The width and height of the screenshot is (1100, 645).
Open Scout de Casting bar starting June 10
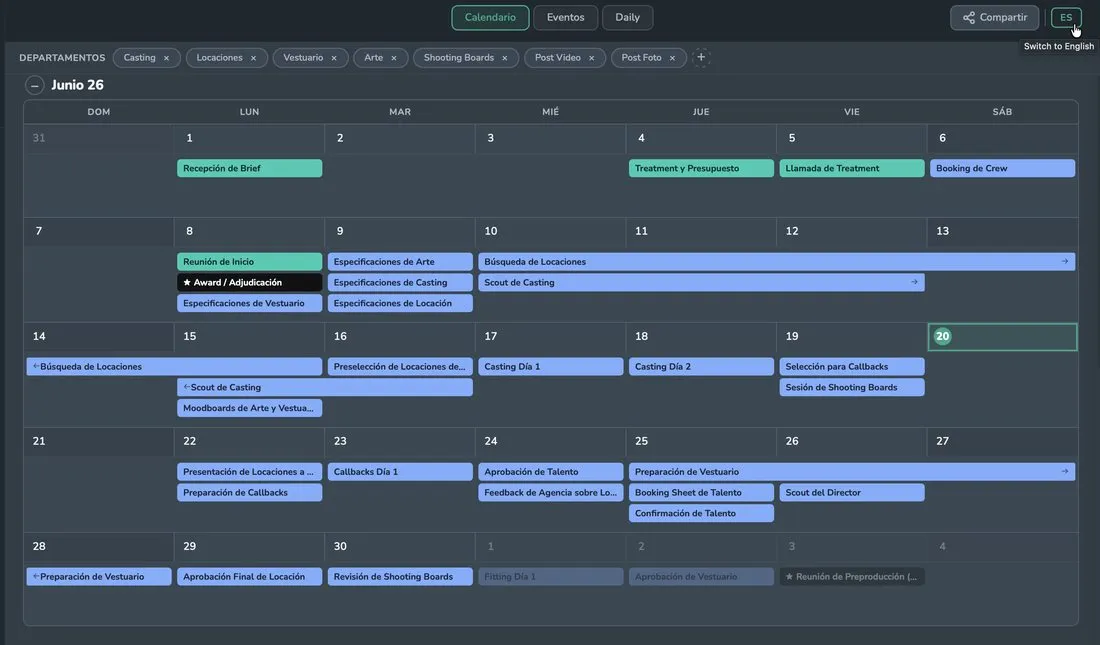pos(702,282)
